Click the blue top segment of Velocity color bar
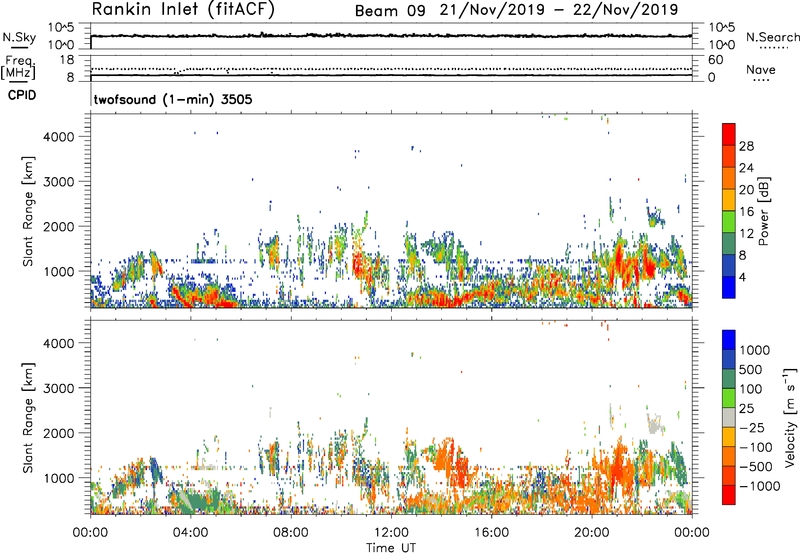 click(729, 340)
